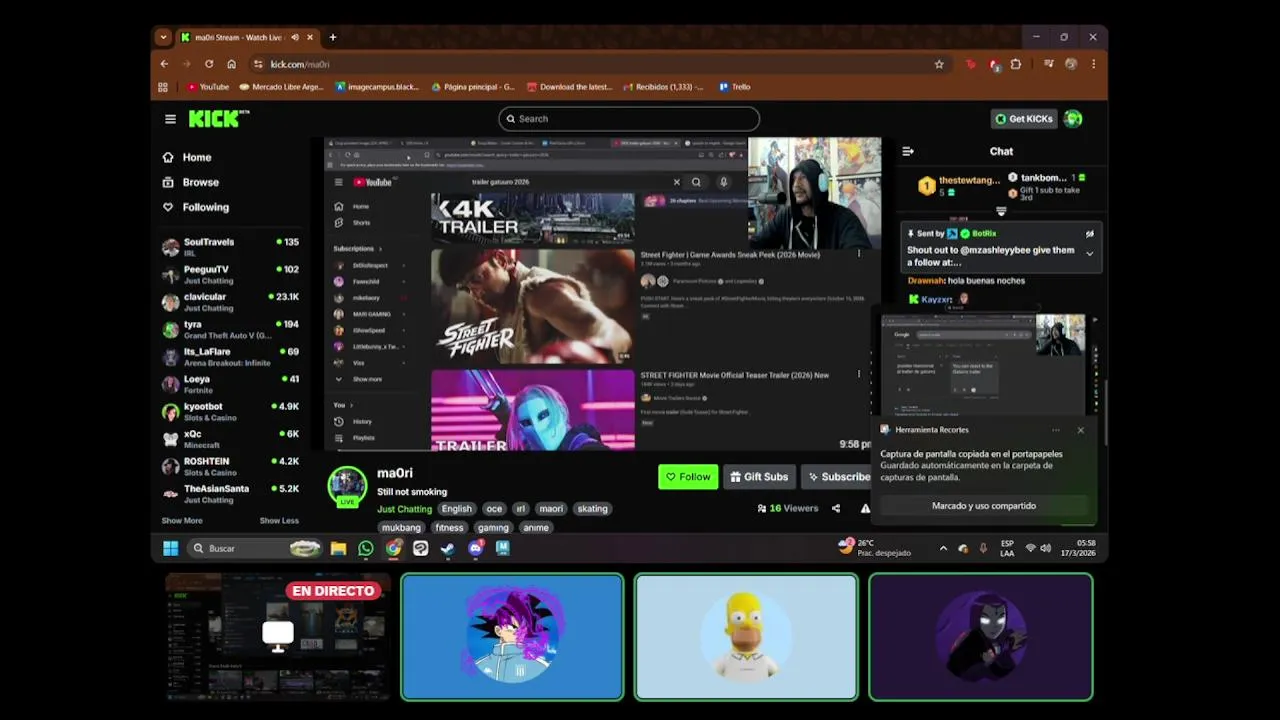Click the taskbar Buscar search box
The image size is (1280, 720).
[255, 548]
